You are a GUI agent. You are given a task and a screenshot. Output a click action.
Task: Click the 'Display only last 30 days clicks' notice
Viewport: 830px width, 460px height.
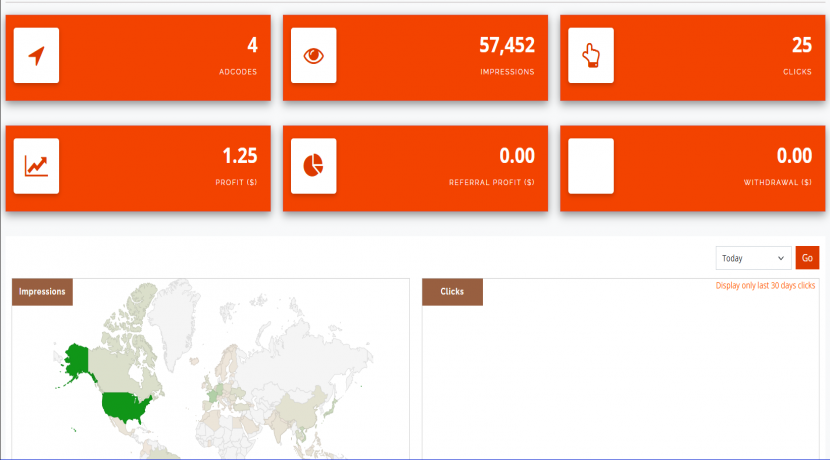[765, 286]
